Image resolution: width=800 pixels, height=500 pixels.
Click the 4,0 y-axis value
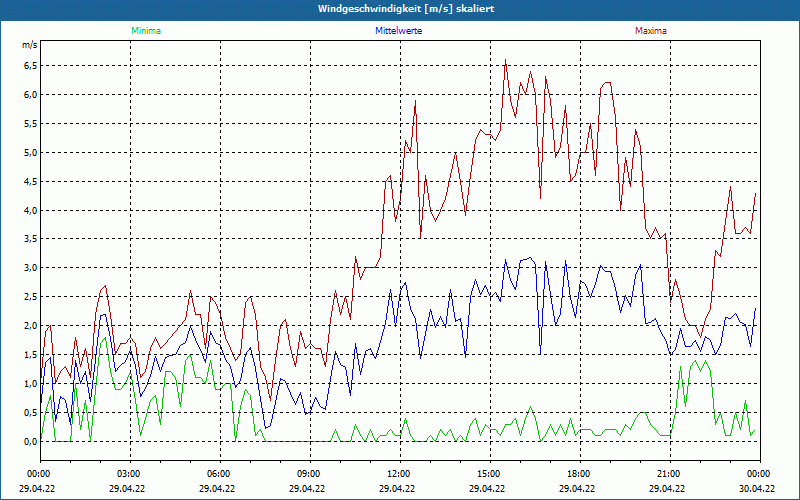(x=31, y=211)
